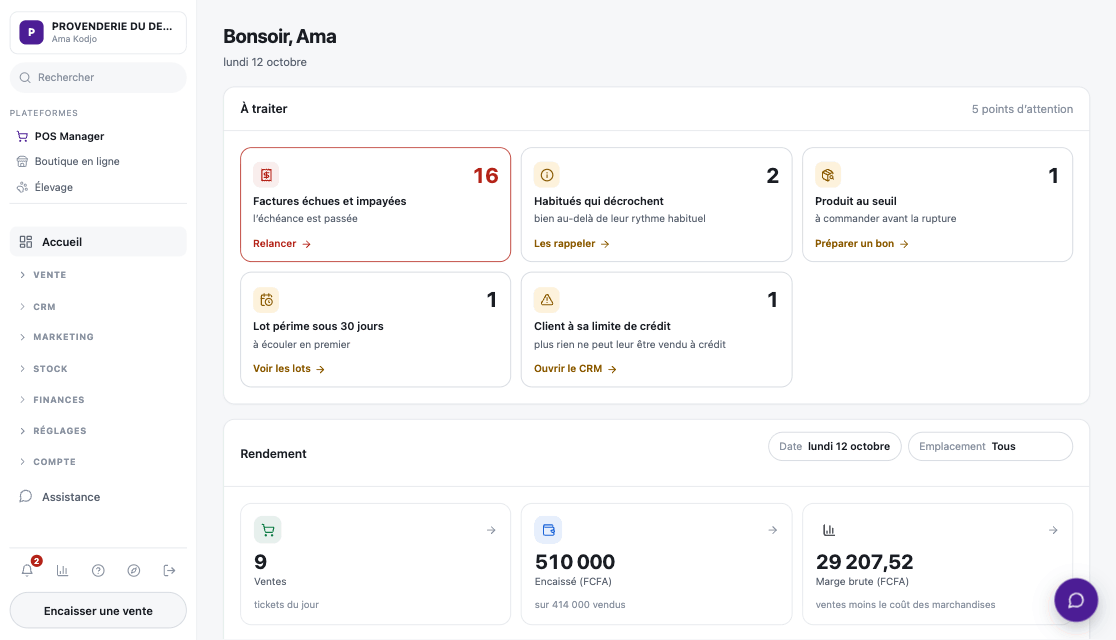
Task: Click the 5 points d'attention text
Action: (1022, 109)
